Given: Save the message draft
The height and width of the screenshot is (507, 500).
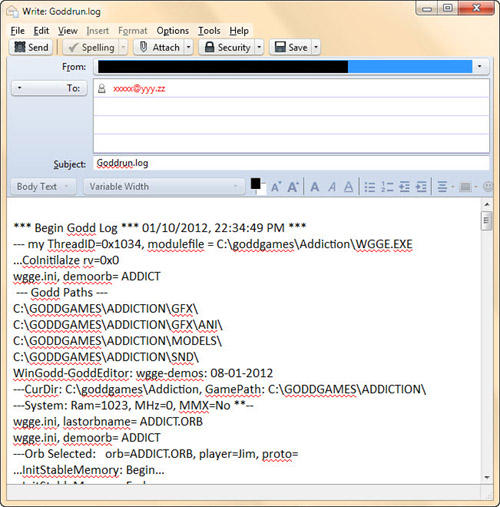Looking at the screenshot, I should (x=291, y=47).
